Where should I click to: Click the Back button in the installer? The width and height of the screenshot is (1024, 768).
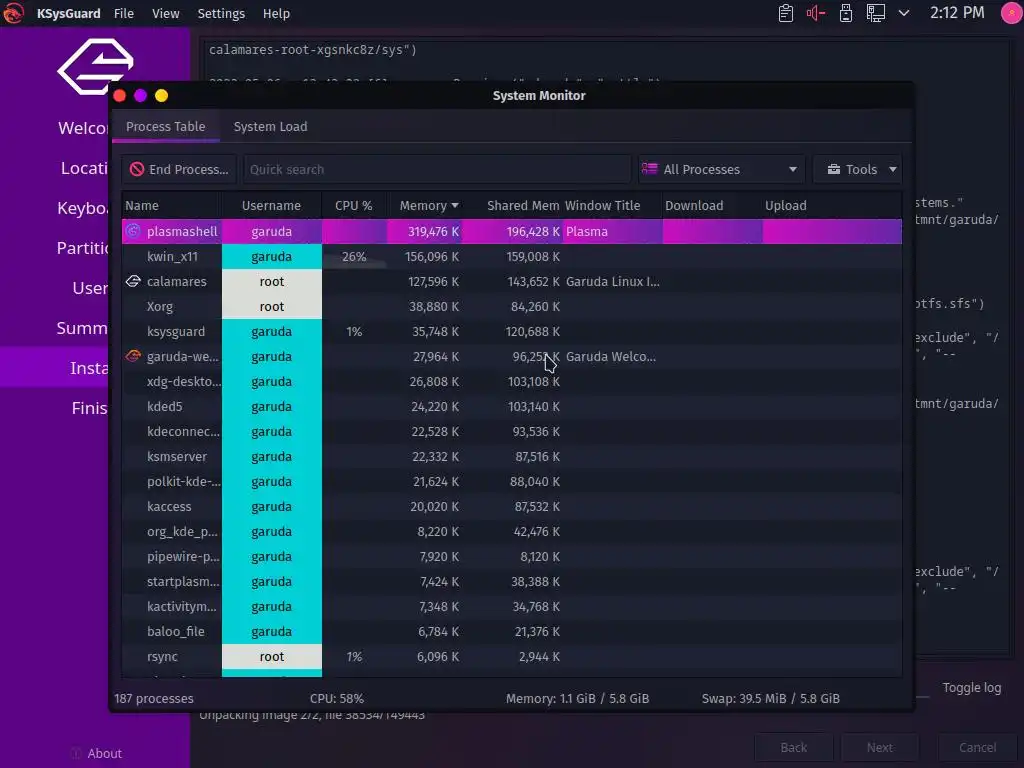coord(793,747)
